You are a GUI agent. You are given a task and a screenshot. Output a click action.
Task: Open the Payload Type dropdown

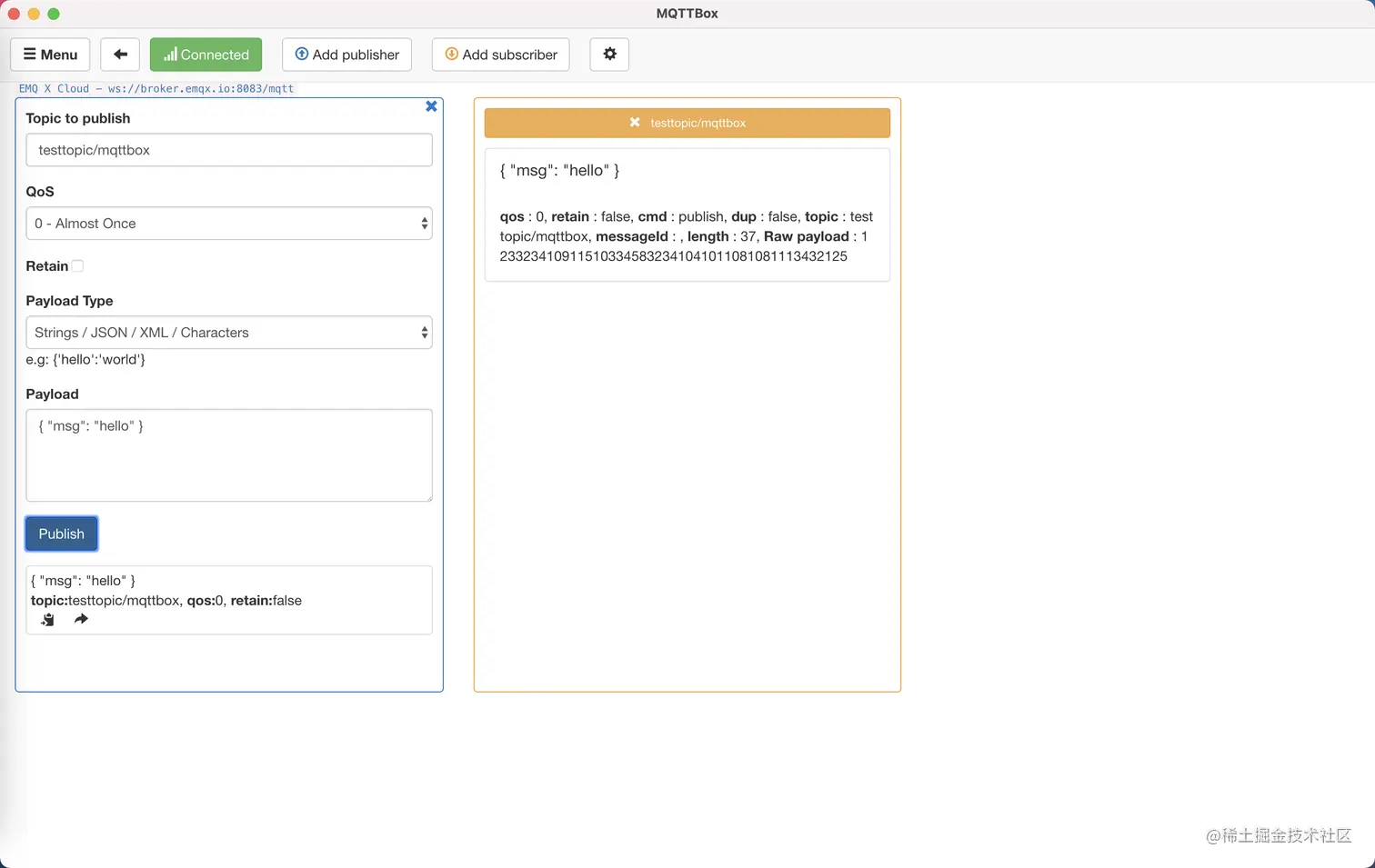coord(229,333)
